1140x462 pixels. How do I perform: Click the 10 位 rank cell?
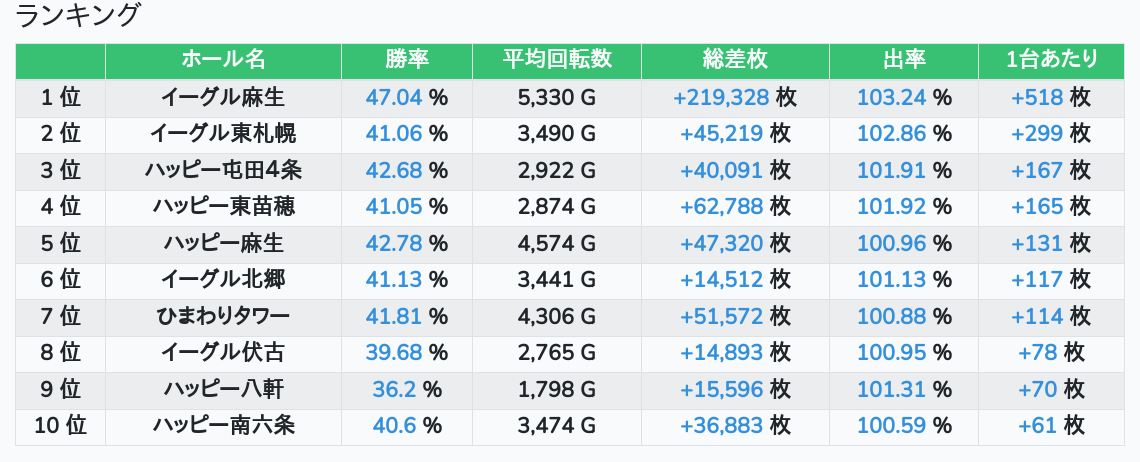60,426
